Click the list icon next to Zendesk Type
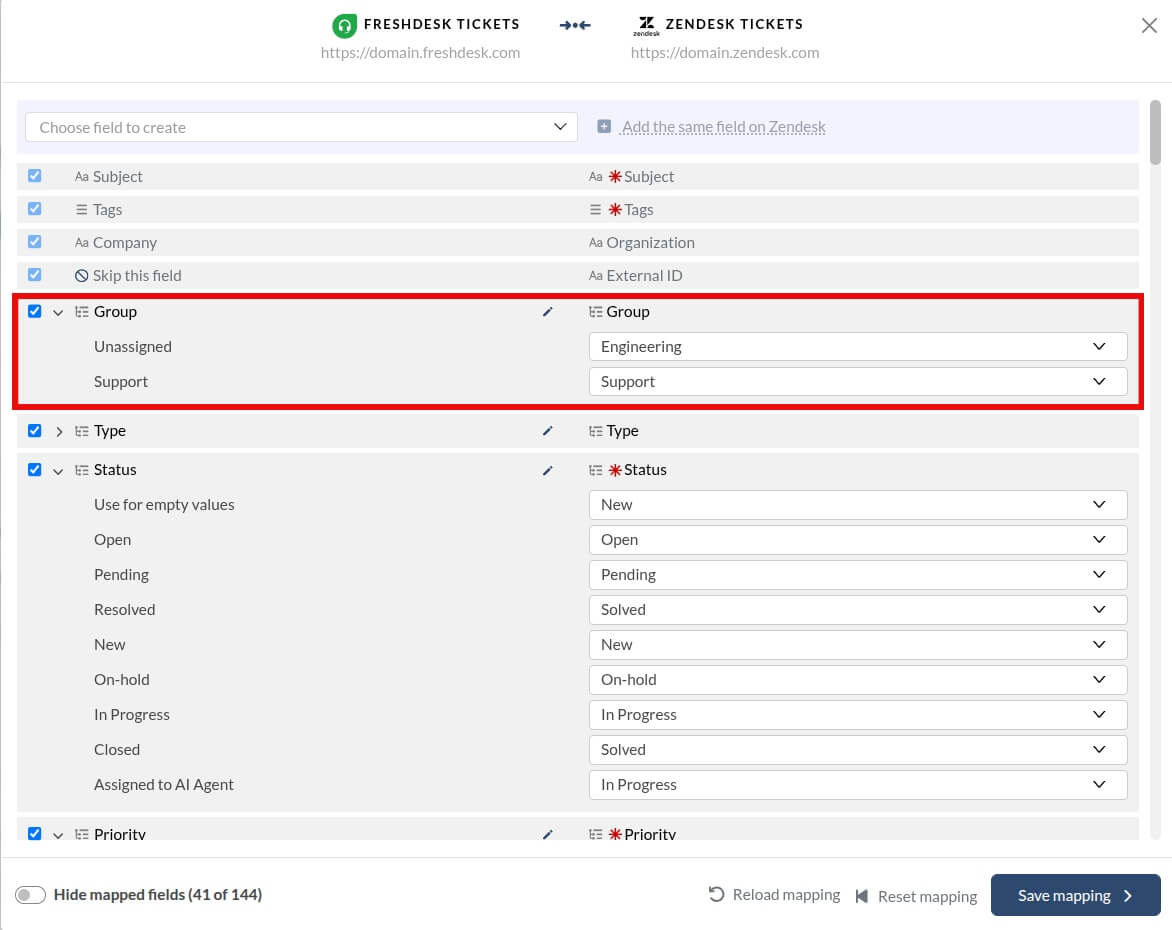Viewport: 1172px width, 930px height. (596, 431)
